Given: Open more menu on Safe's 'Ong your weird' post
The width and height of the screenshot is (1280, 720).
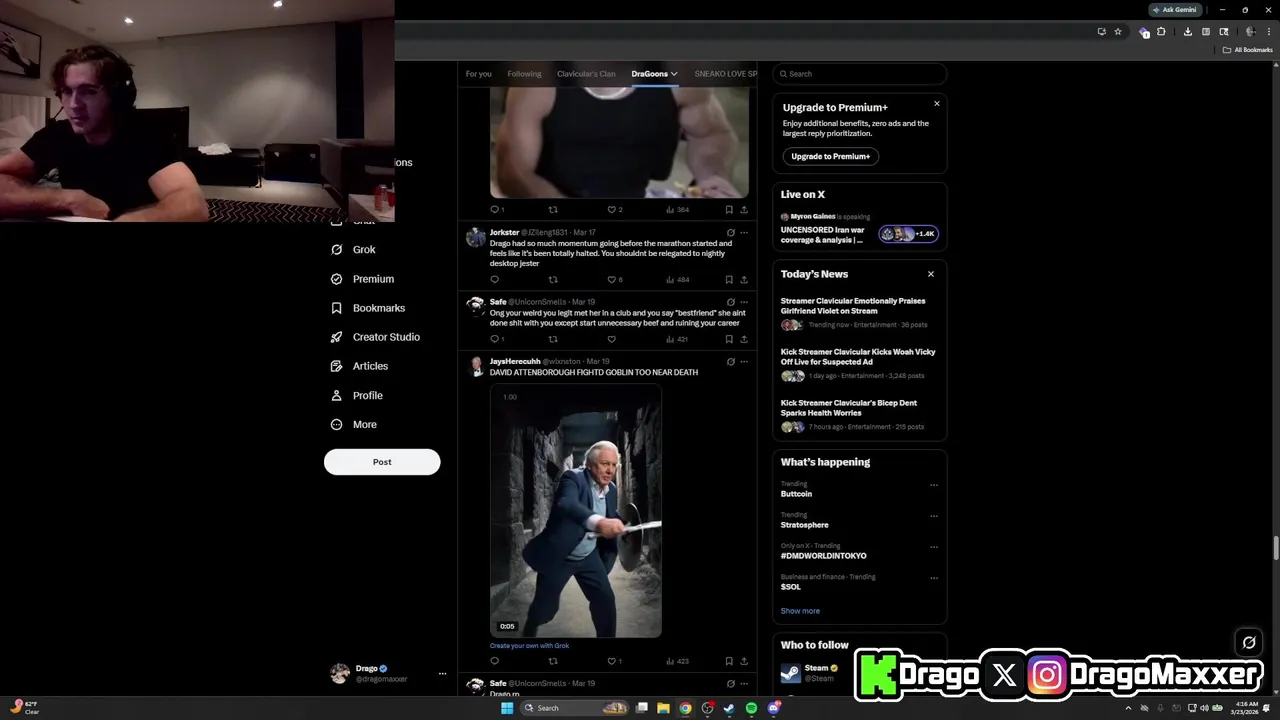Looking at the screenshot, I should (744, 302).
